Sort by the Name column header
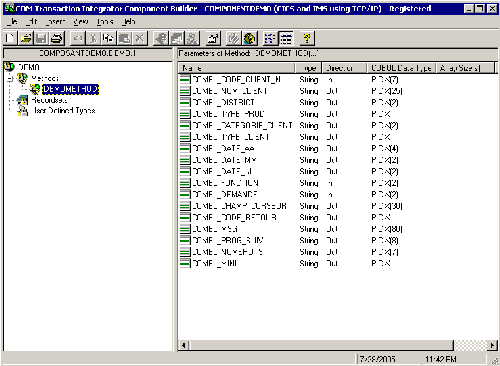This screenshot has width=500, height=366. 236,68
